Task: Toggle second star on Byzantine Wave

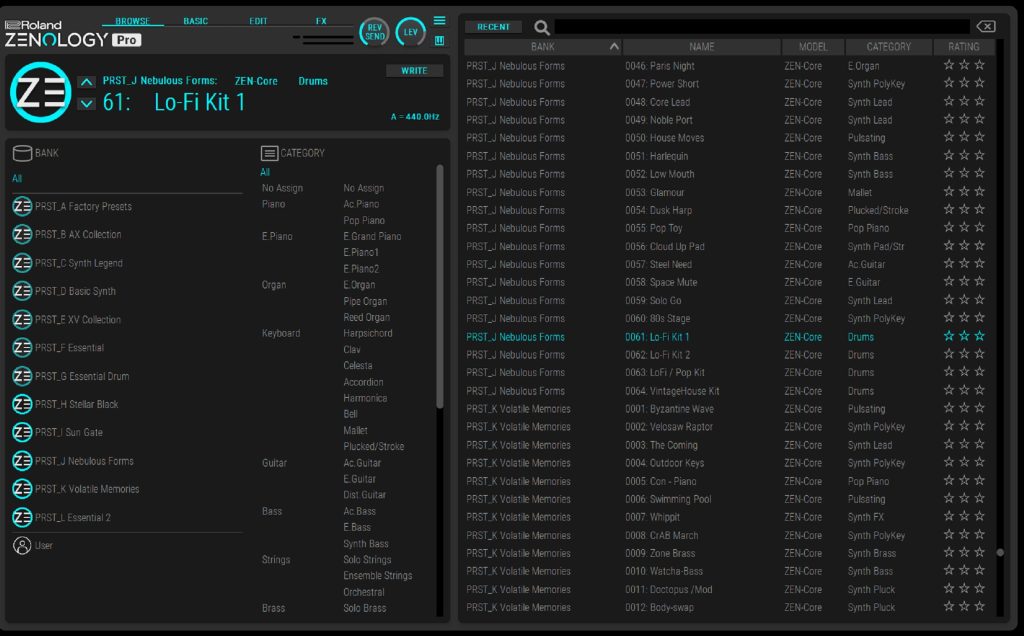Action: click(964, 409)
